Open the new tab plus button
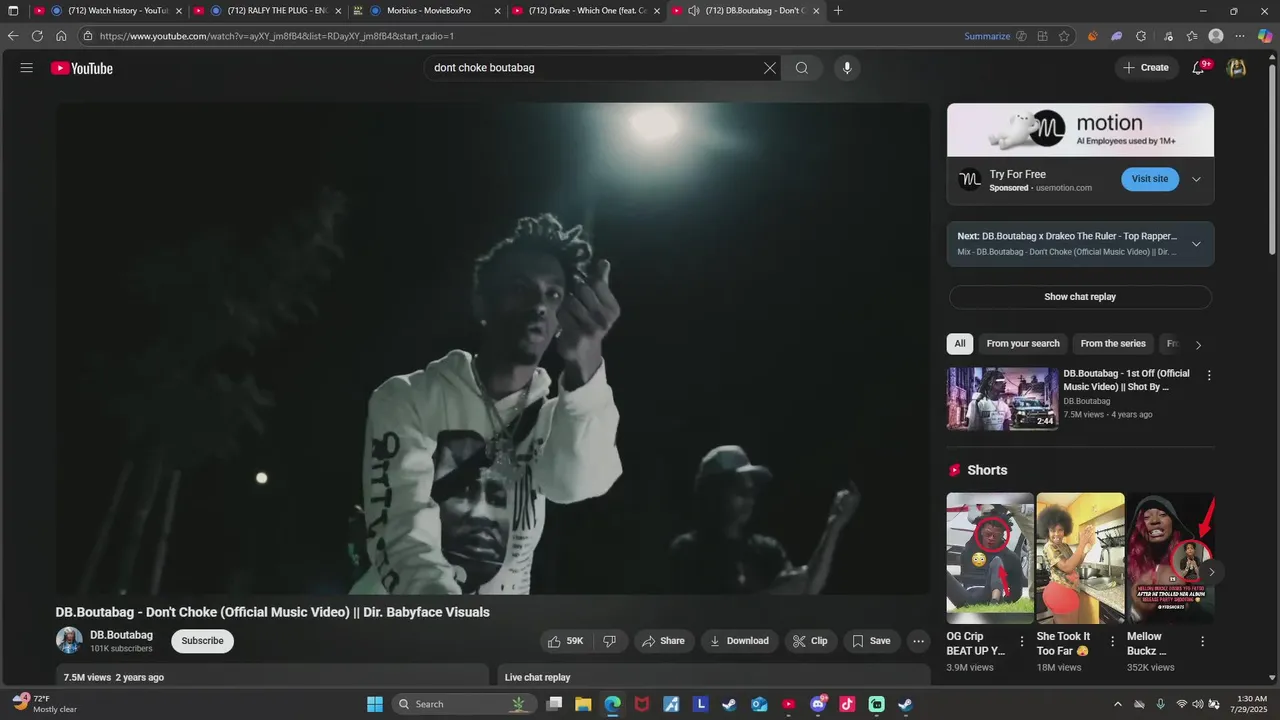The image size is (1280, 720). [x=838, y=11]
